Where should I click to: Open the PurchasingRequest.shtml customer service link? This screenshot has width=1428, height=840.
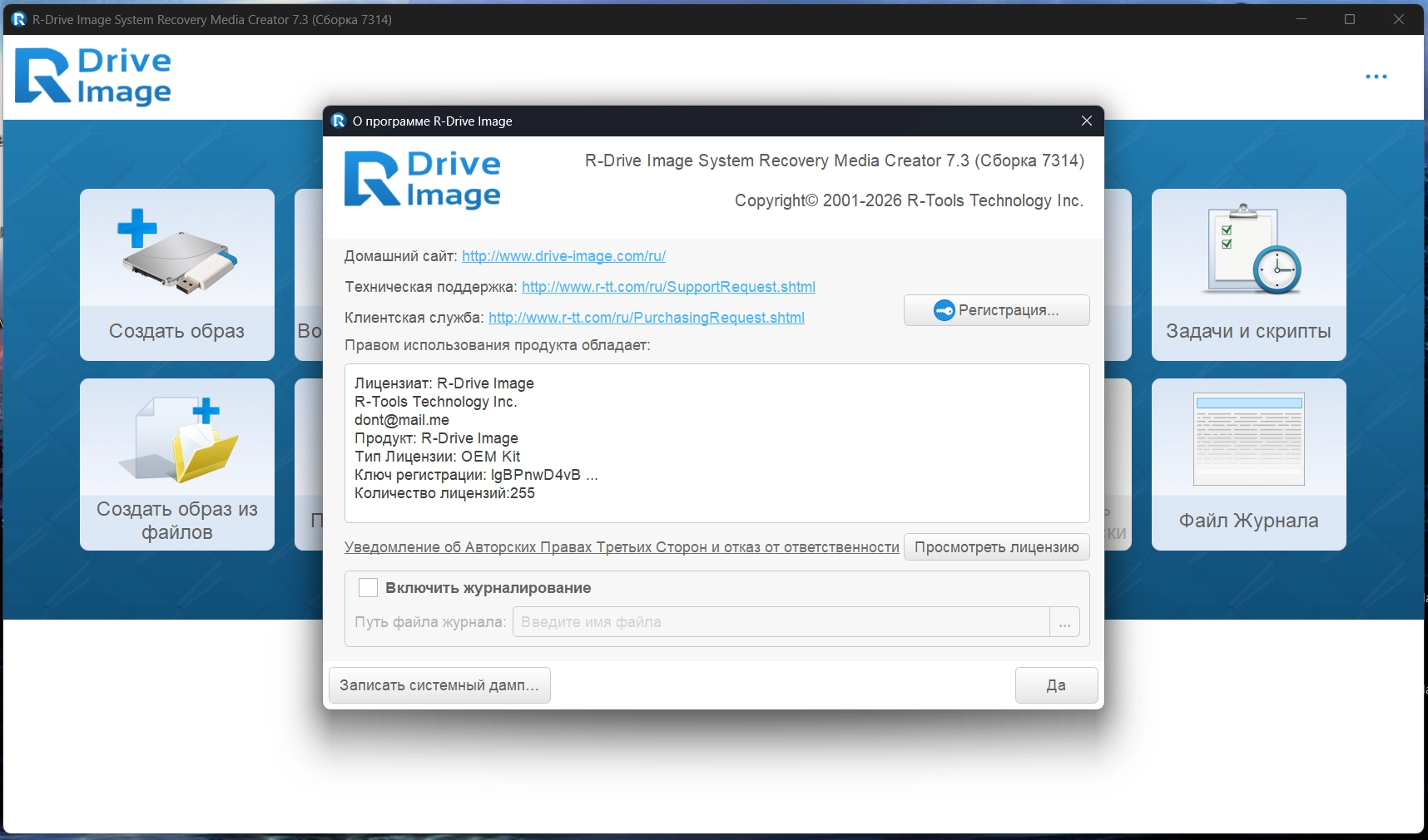(x=647, y=318)
